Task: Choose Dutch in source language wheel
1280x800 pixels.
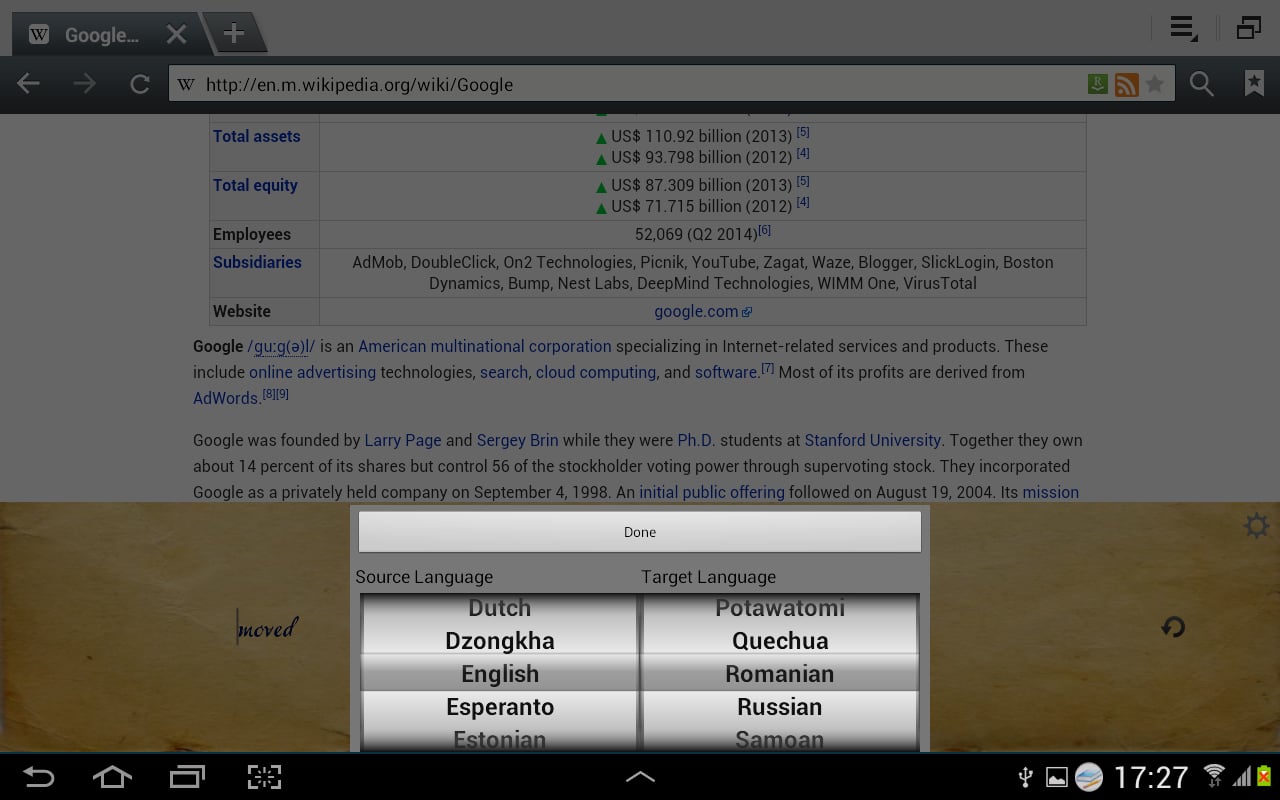Action: (499, 608)
